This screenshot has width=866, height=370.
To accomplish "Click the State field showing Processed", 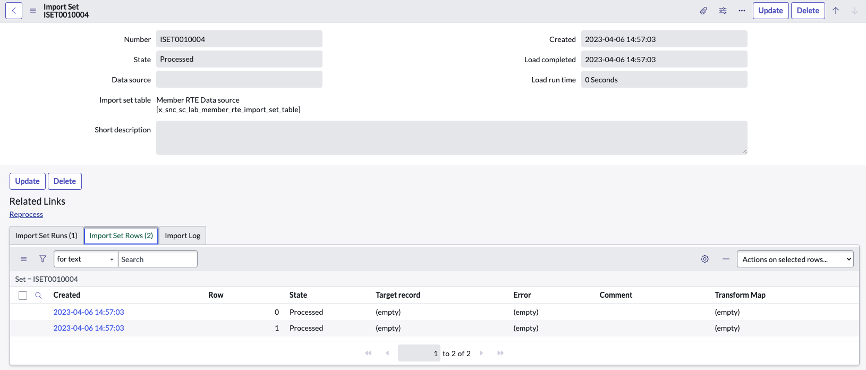I will point(239,59).
